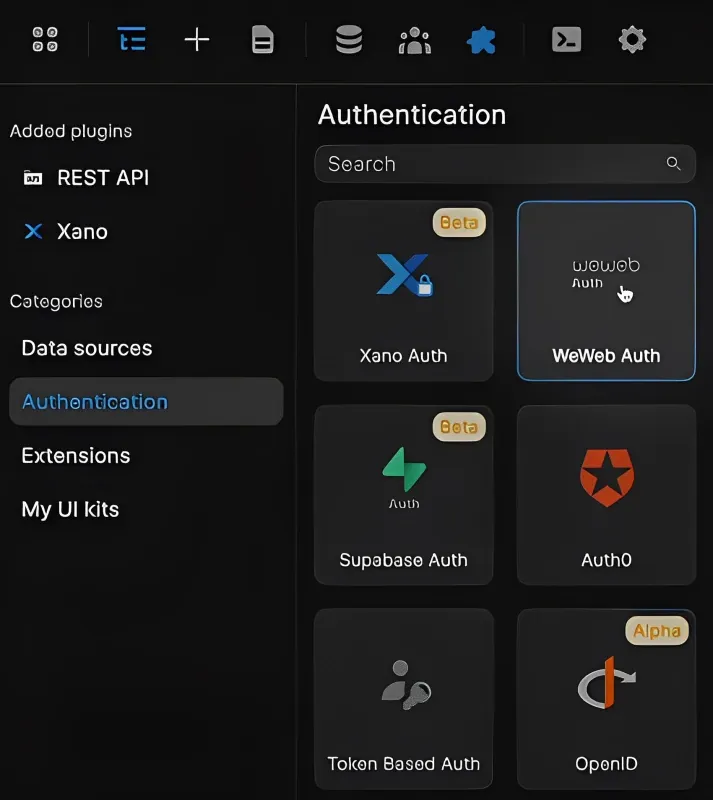Click the Xano X logo in sidebar

click(34, 231)
